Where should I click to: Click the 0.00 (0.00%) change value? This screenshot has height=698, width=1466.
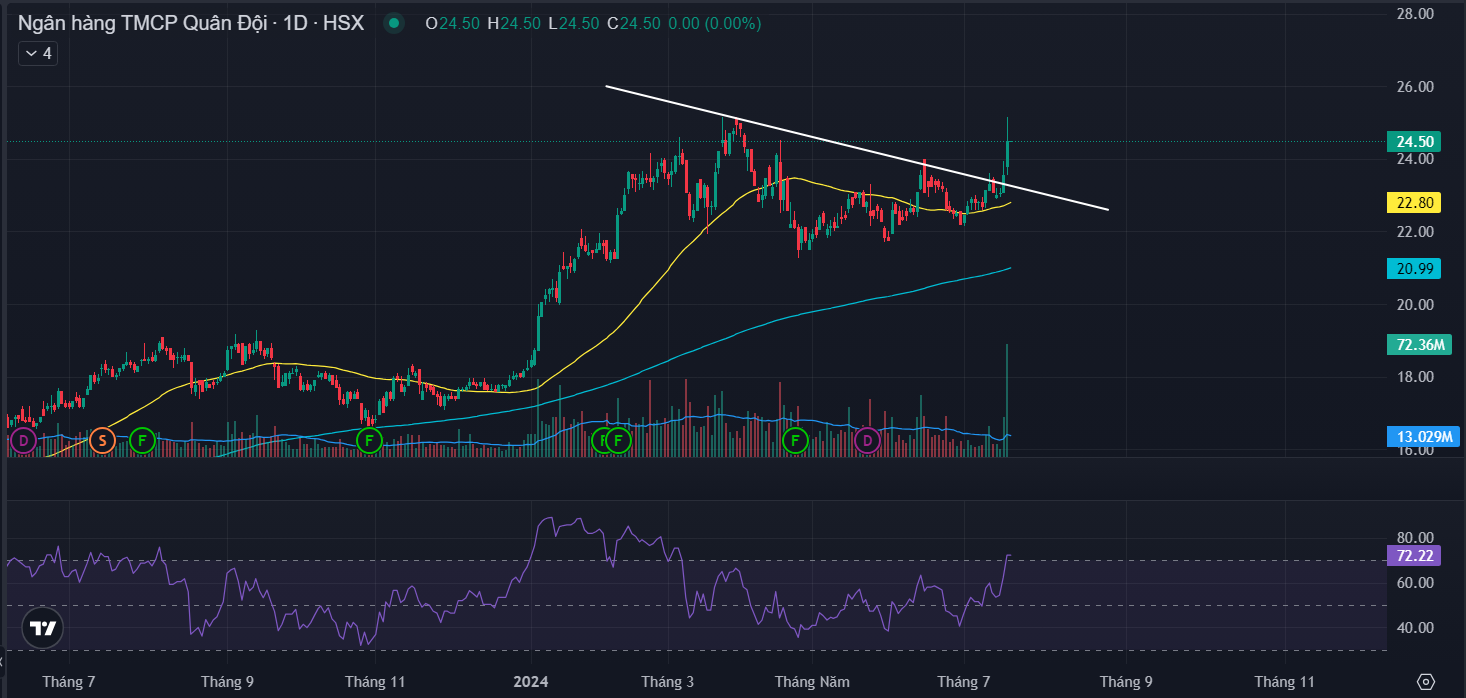pos(715,23)
